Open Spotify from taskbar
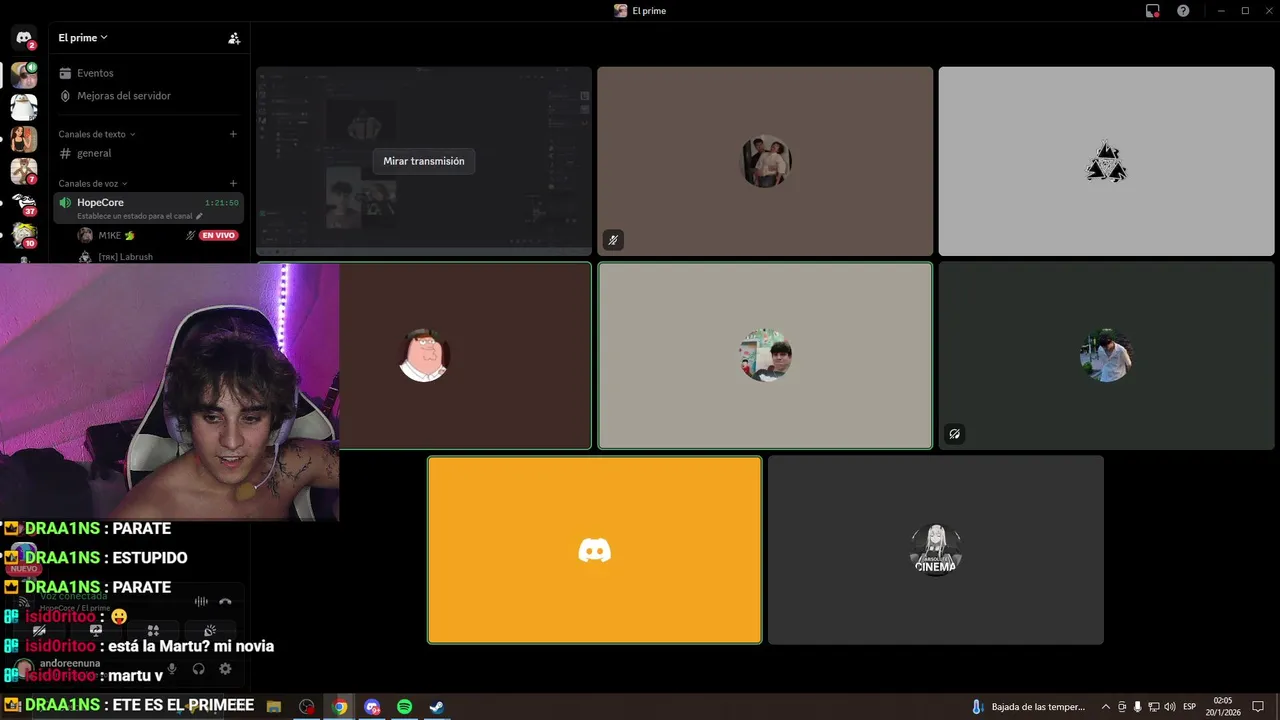This screenshot has height=720, width=1280. 404,707
